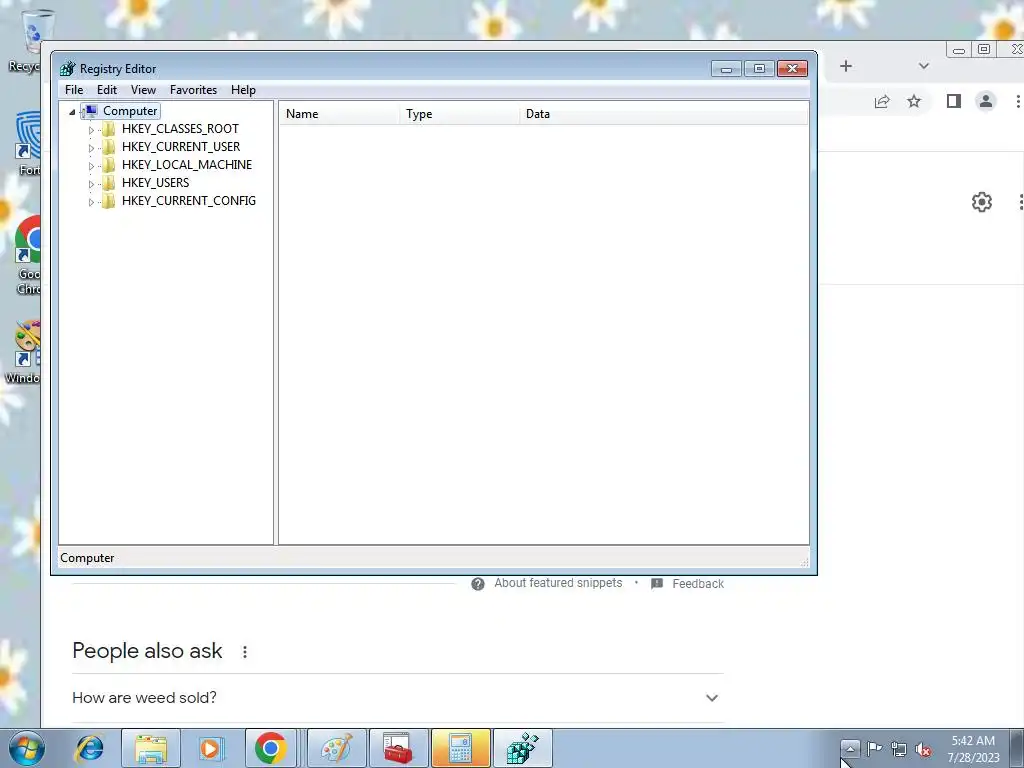
Task: Open Calculator from the taskbar
Action: point(460,748)
